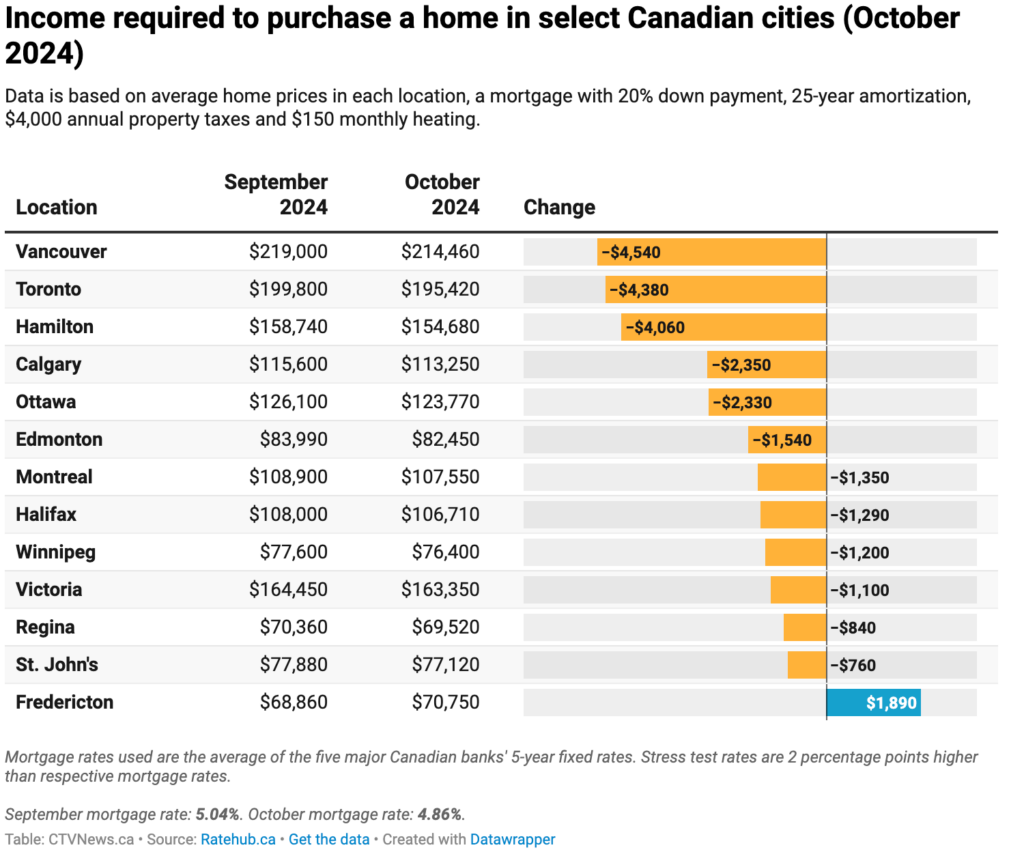Select the Edmonton row label
Viewport: 1024px width, 852px height.
click(59, 439)
